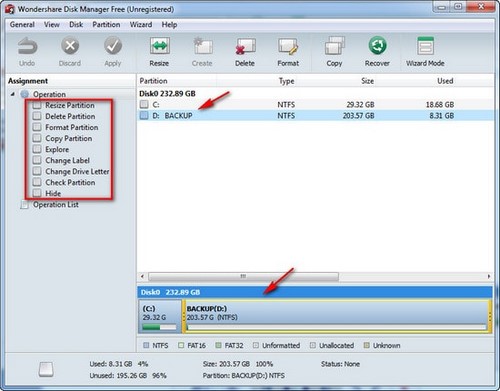This screenshot has height=391, width=500.
Task: Open the General menu
Action: point(22,25)
